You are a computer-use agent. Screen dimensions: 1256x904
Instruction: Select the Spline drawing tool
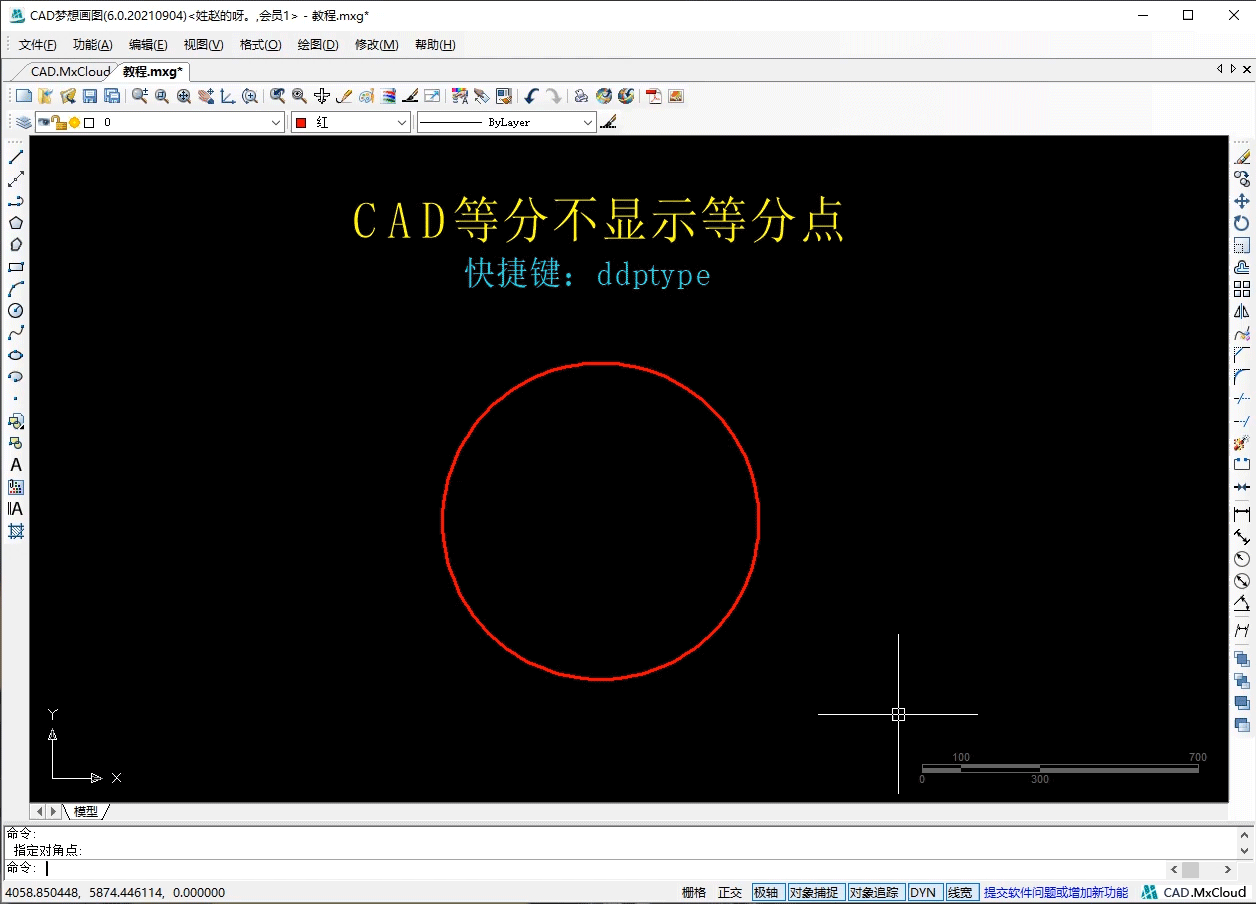click(14, 331)
